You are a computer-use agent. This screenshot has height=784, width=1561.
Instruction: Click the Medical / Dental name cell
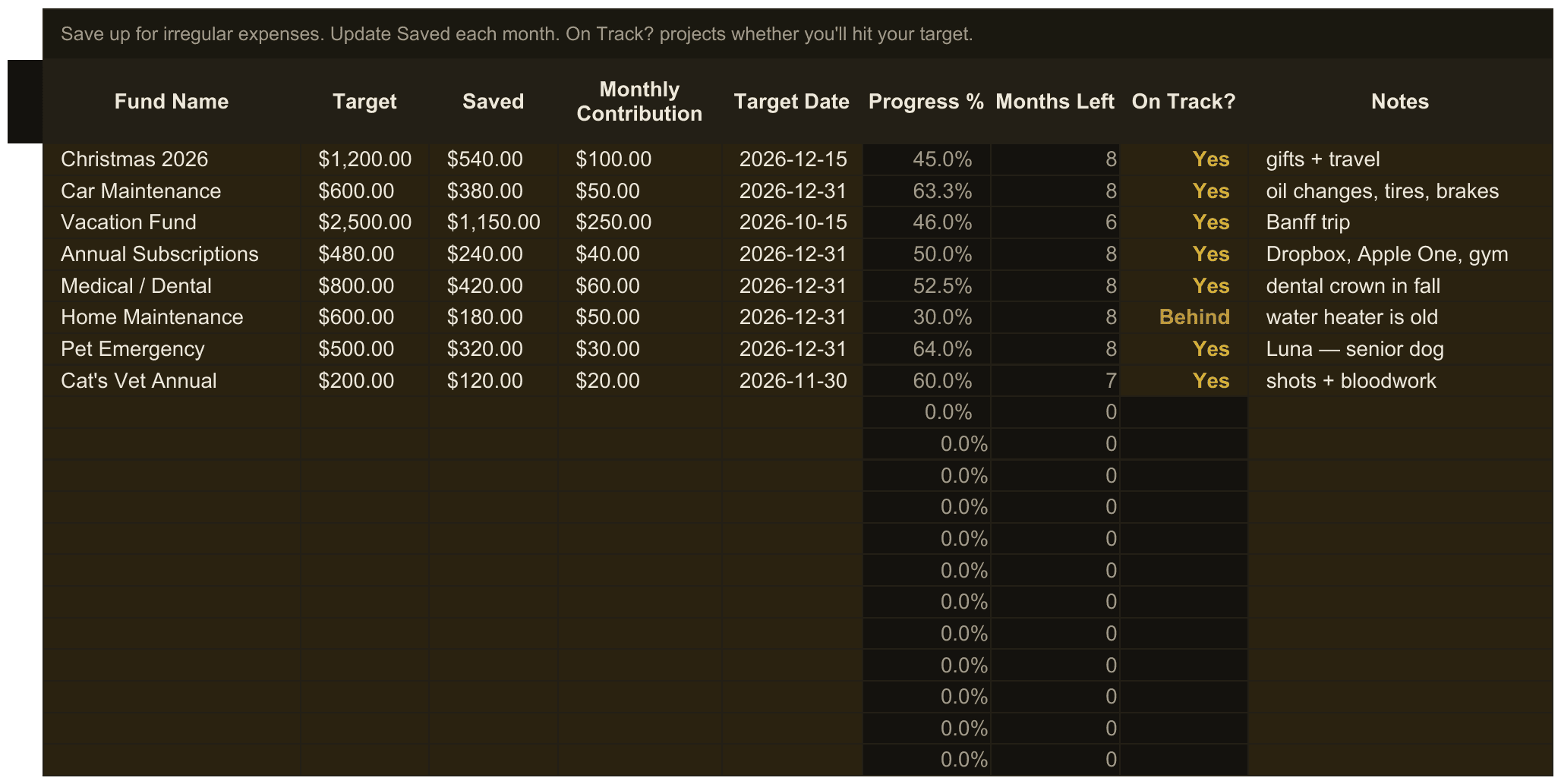click(172, 286)
